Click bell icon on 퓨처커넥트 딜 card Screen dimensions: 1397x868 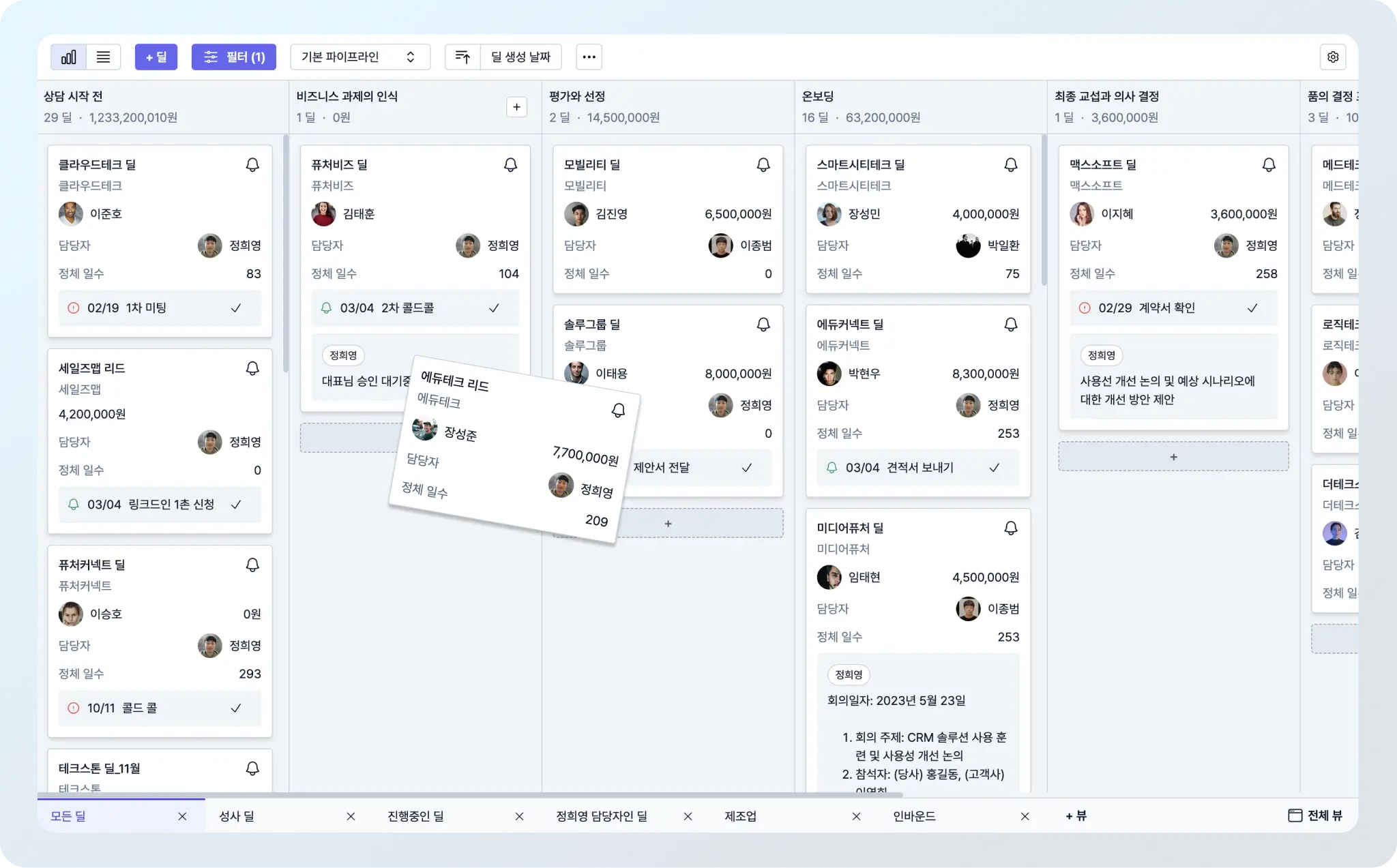pyautogui.click(x=252, y=565)
